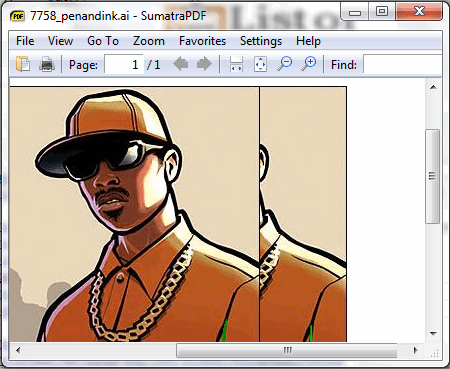Click the vertical scrollbar down arrow
This screenshot has height=369, width=450.
(433, 333)
